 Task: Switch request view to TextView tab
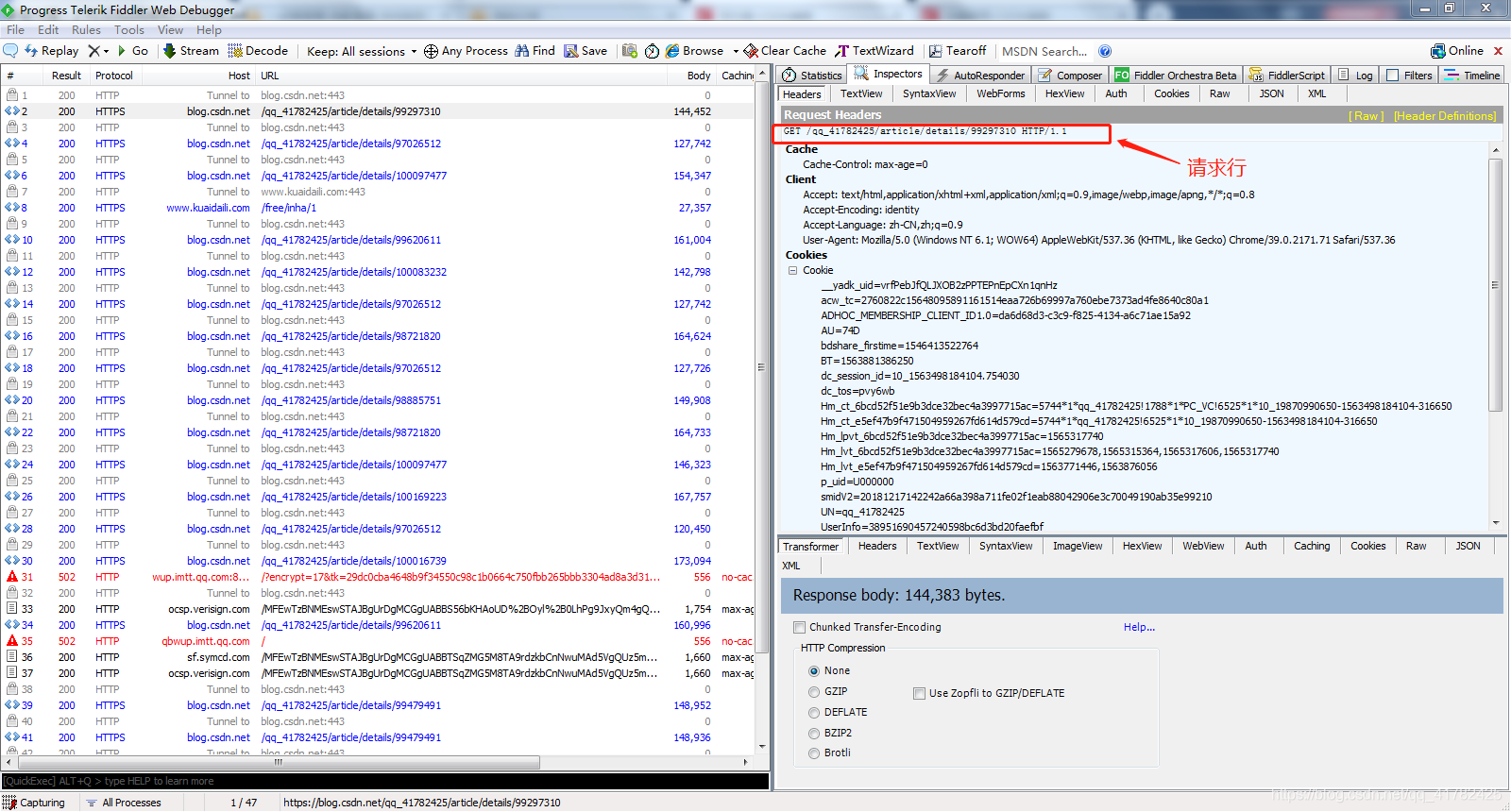(861, 94)
